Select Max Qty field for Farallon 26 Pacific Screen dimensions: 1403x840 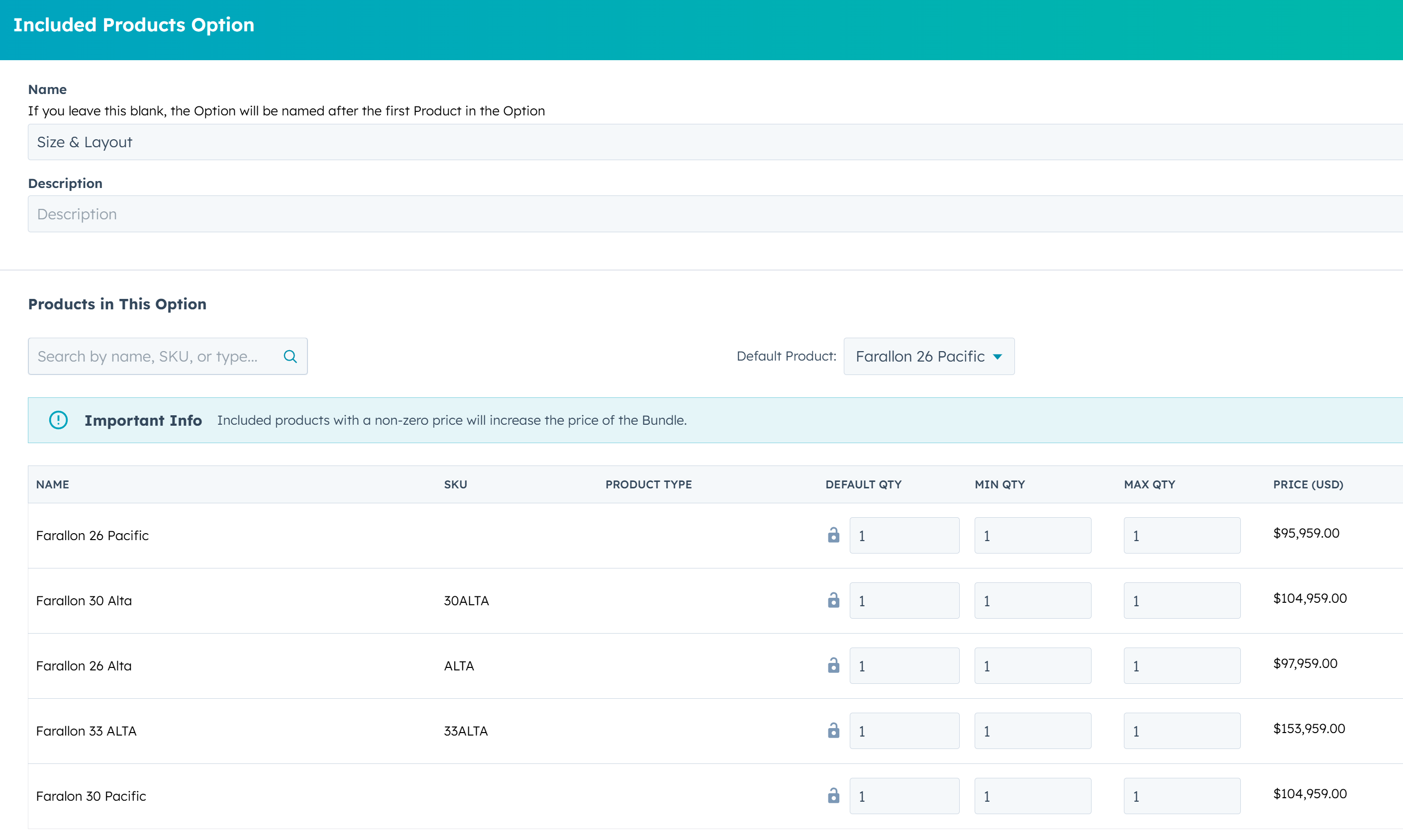[1182, 535]
